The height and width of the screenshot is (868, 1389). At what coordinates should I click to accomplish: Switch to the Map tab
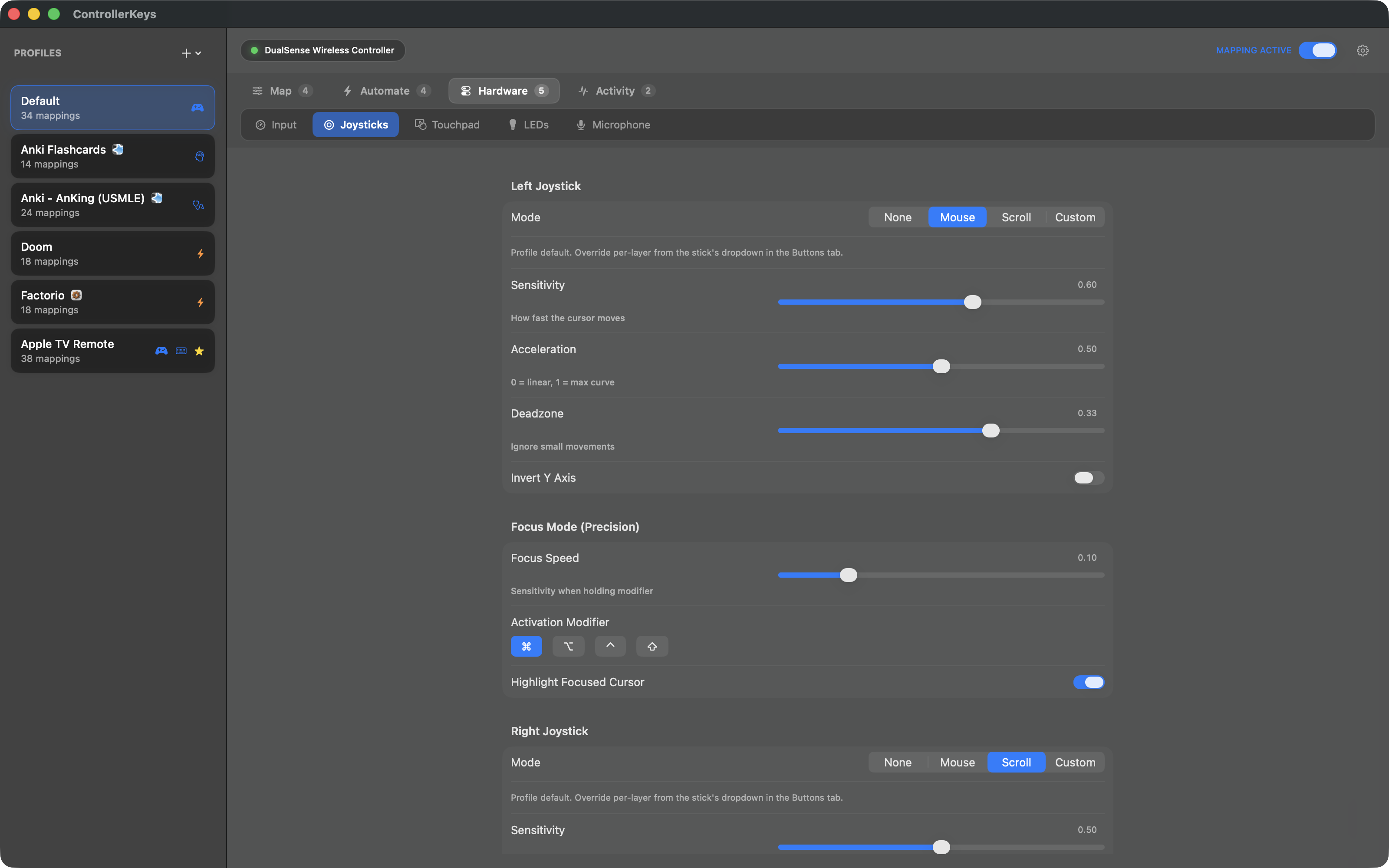282,91
